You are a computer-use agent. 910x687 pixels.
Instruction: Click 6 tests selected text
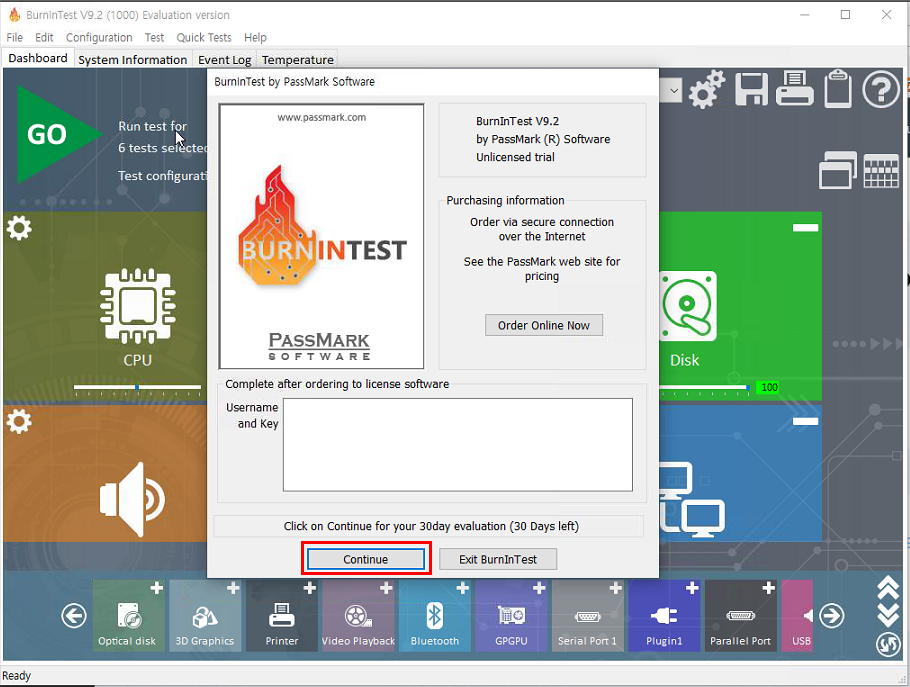pos(162,148)
